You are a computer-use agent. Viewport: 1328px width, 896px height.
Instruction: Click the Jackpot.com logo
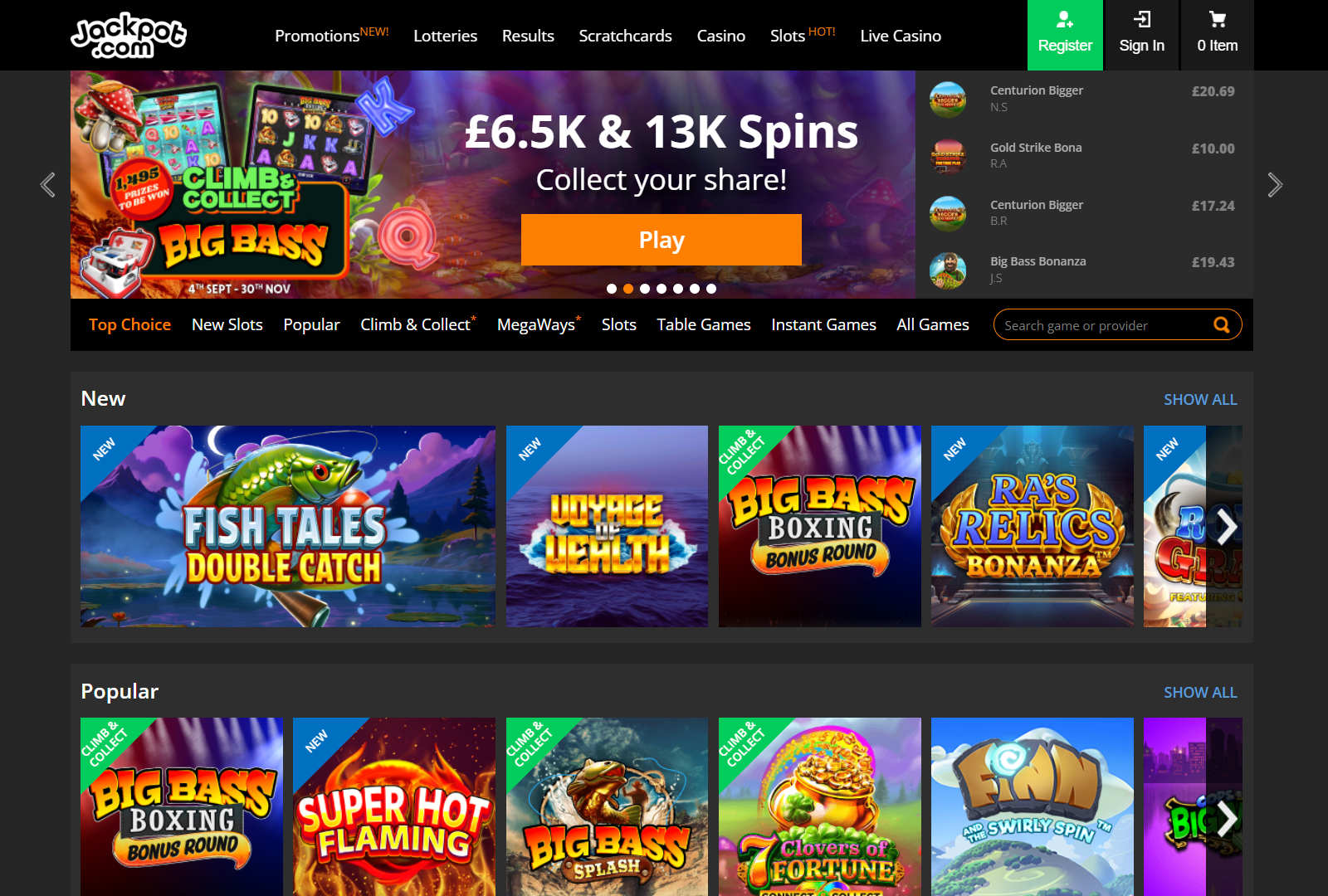point(129,35)
